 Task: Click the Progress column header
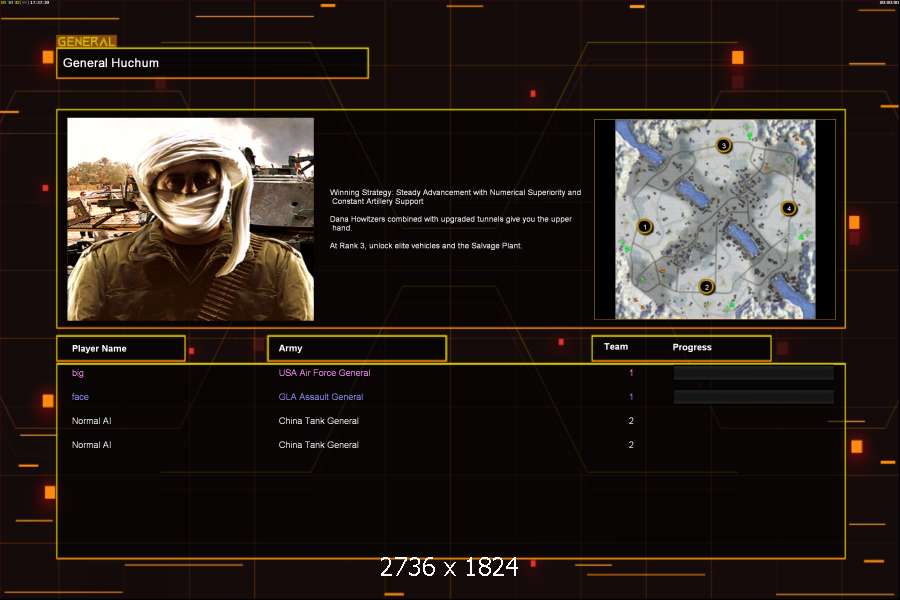(x=692, y=347)
